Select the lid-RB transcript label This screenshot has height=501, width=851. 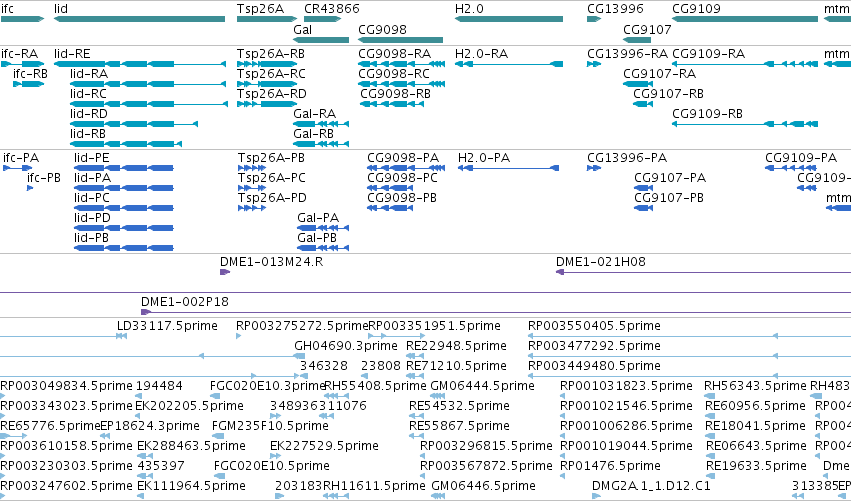87,134
